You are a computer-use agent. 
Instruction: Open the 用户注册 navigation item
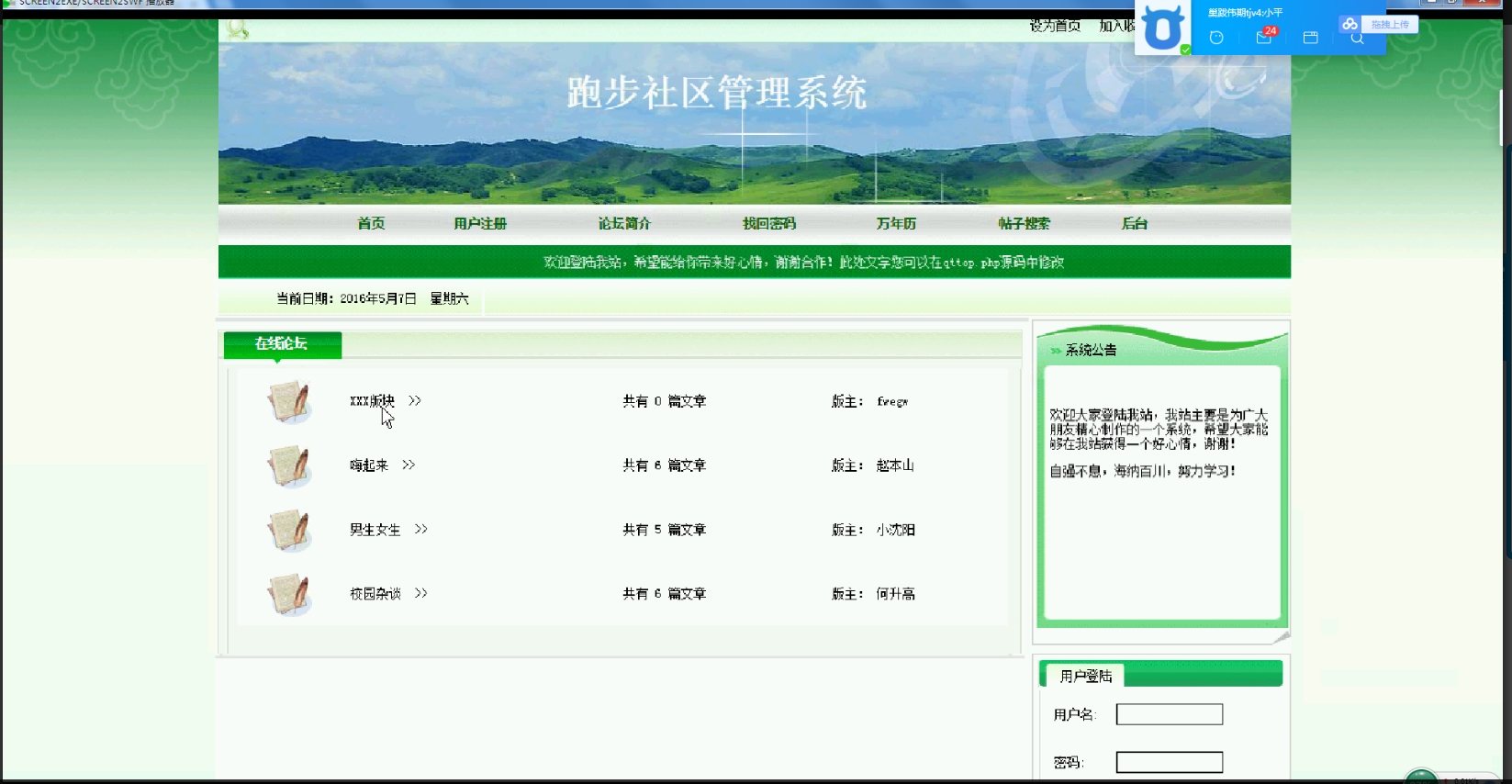[x=480, y=223]
